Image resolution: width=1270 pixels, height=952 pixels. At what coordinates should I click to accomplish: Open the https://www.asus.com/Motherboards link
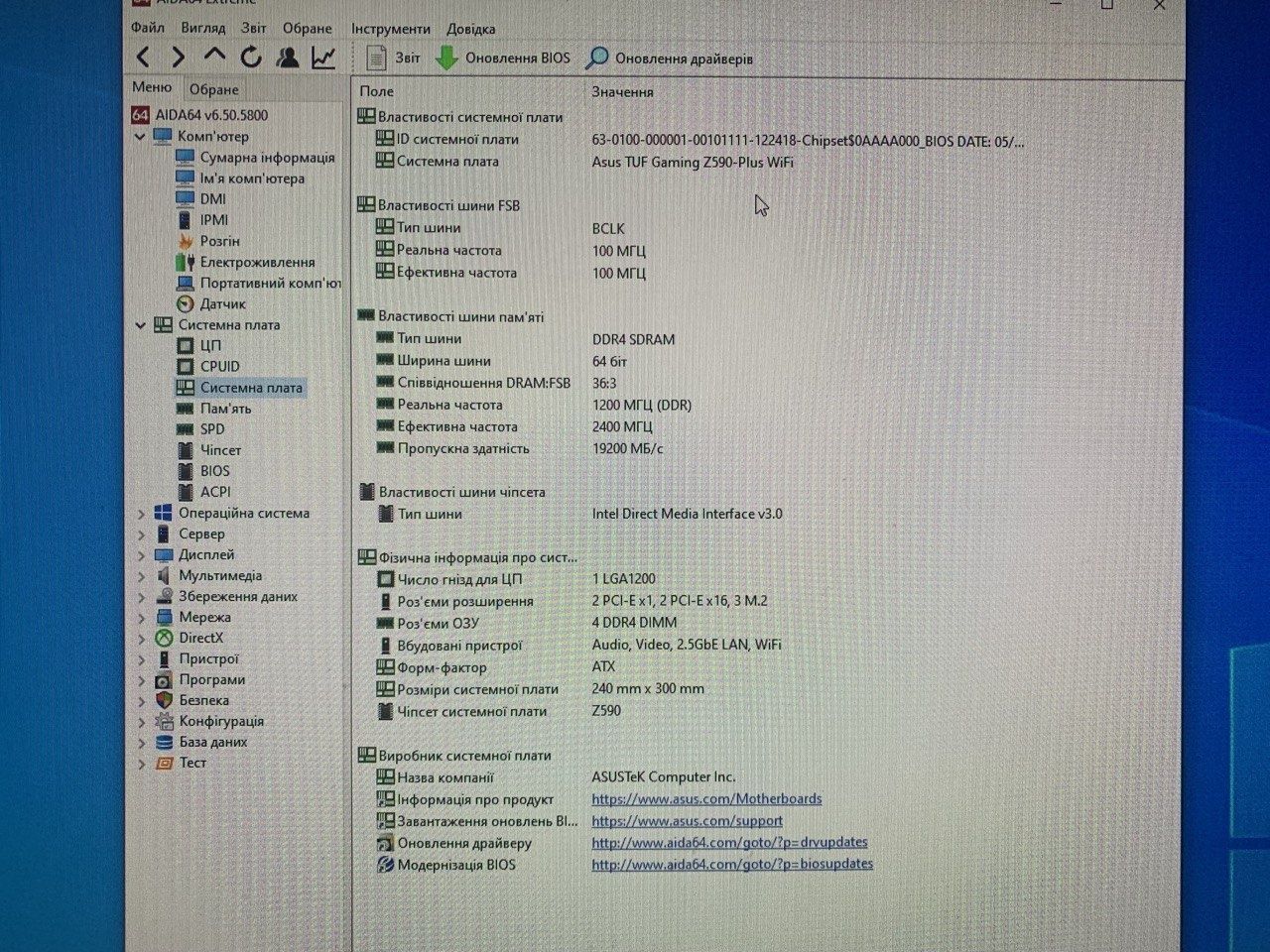(706, 798)
